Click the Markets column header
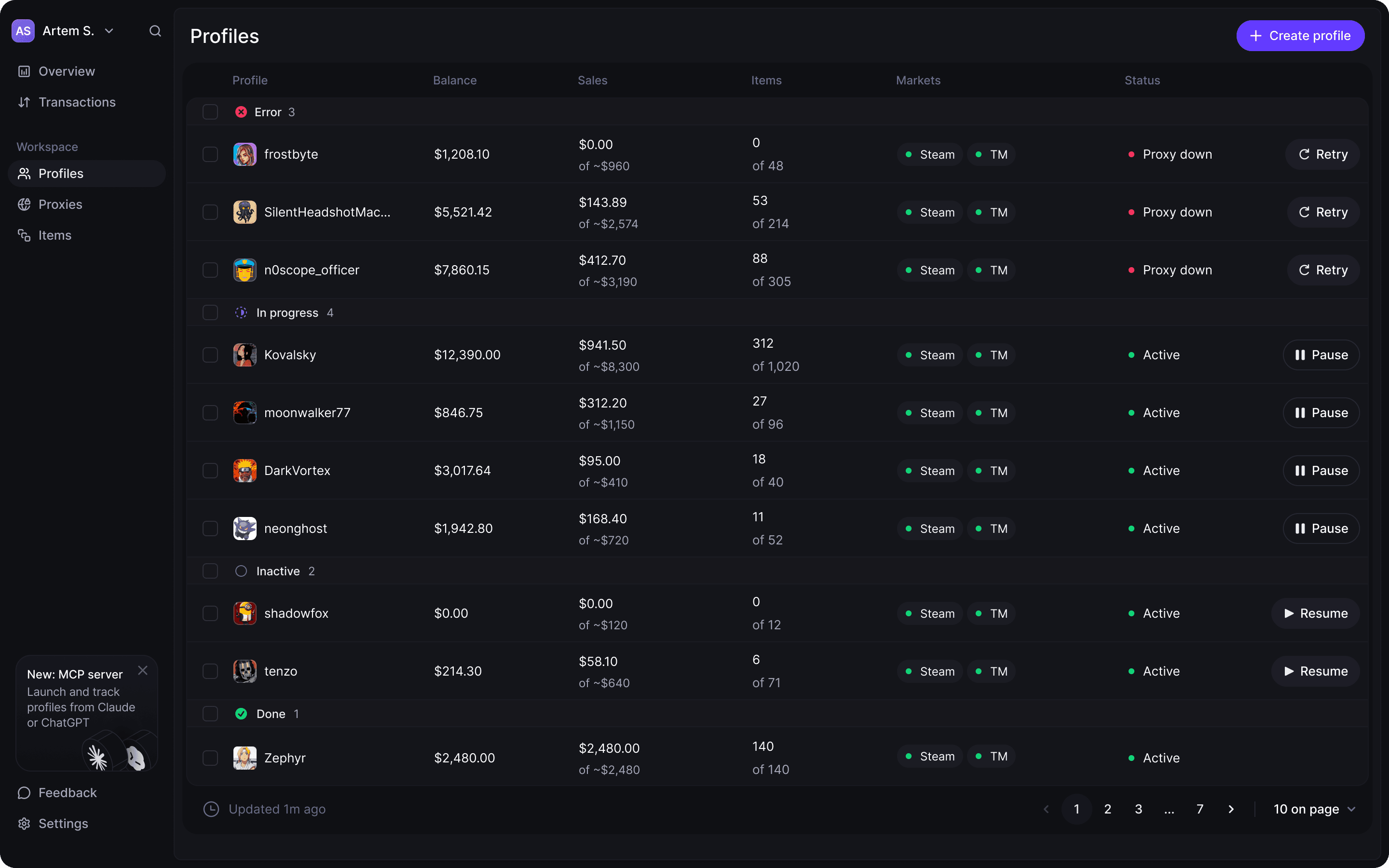This screenshot has height=868, width=1389. [918, 81]
